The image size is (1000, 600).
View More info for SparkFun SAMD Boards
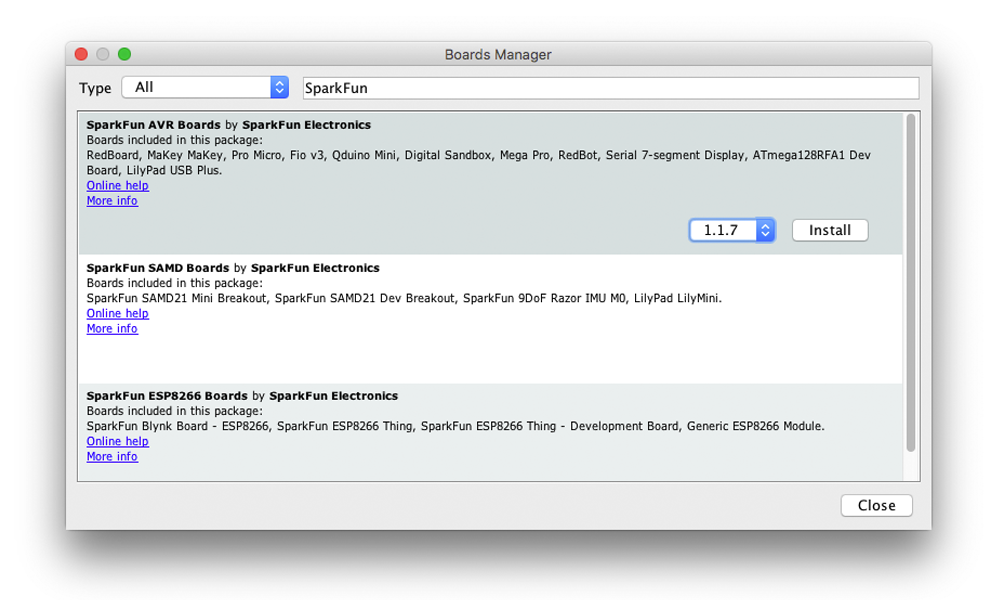(112, 329)
